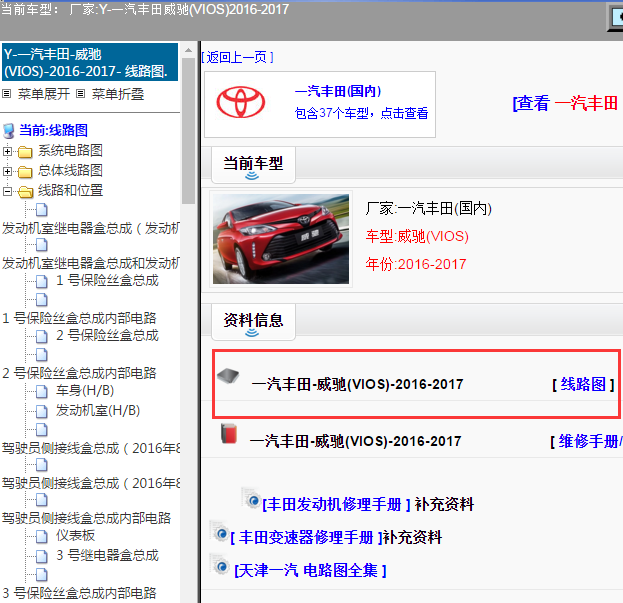Open the 线路图 link for 威驰
The height and width of the screenshot is (603, 623).
[x=583, y=384]
